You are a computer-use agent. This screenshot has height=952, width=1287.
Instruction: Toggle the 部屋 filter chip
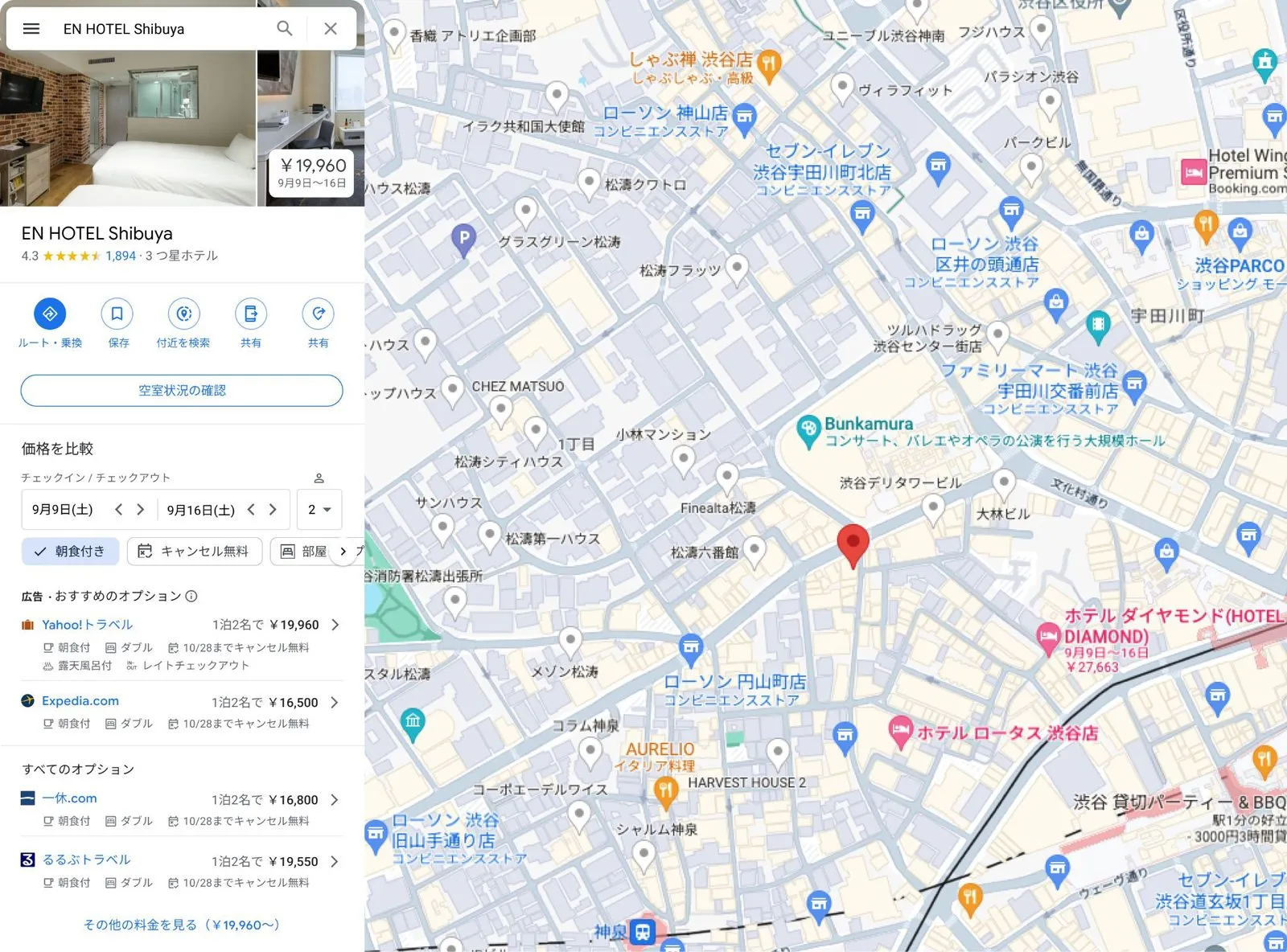tap(303, 552)
